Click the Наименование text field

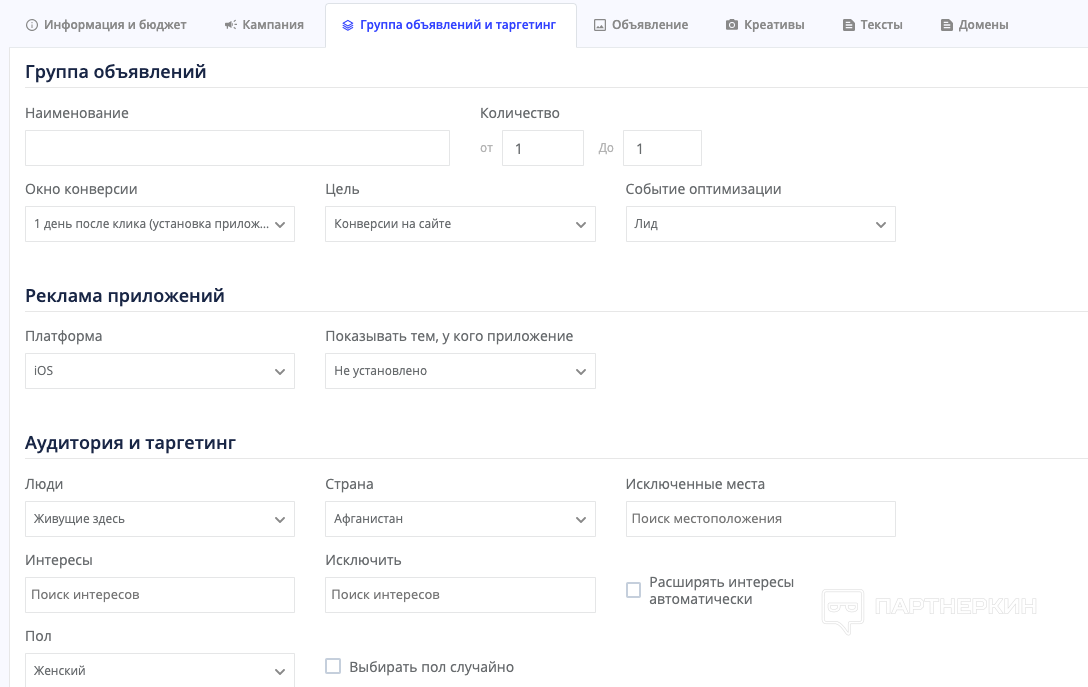(237, 148)
